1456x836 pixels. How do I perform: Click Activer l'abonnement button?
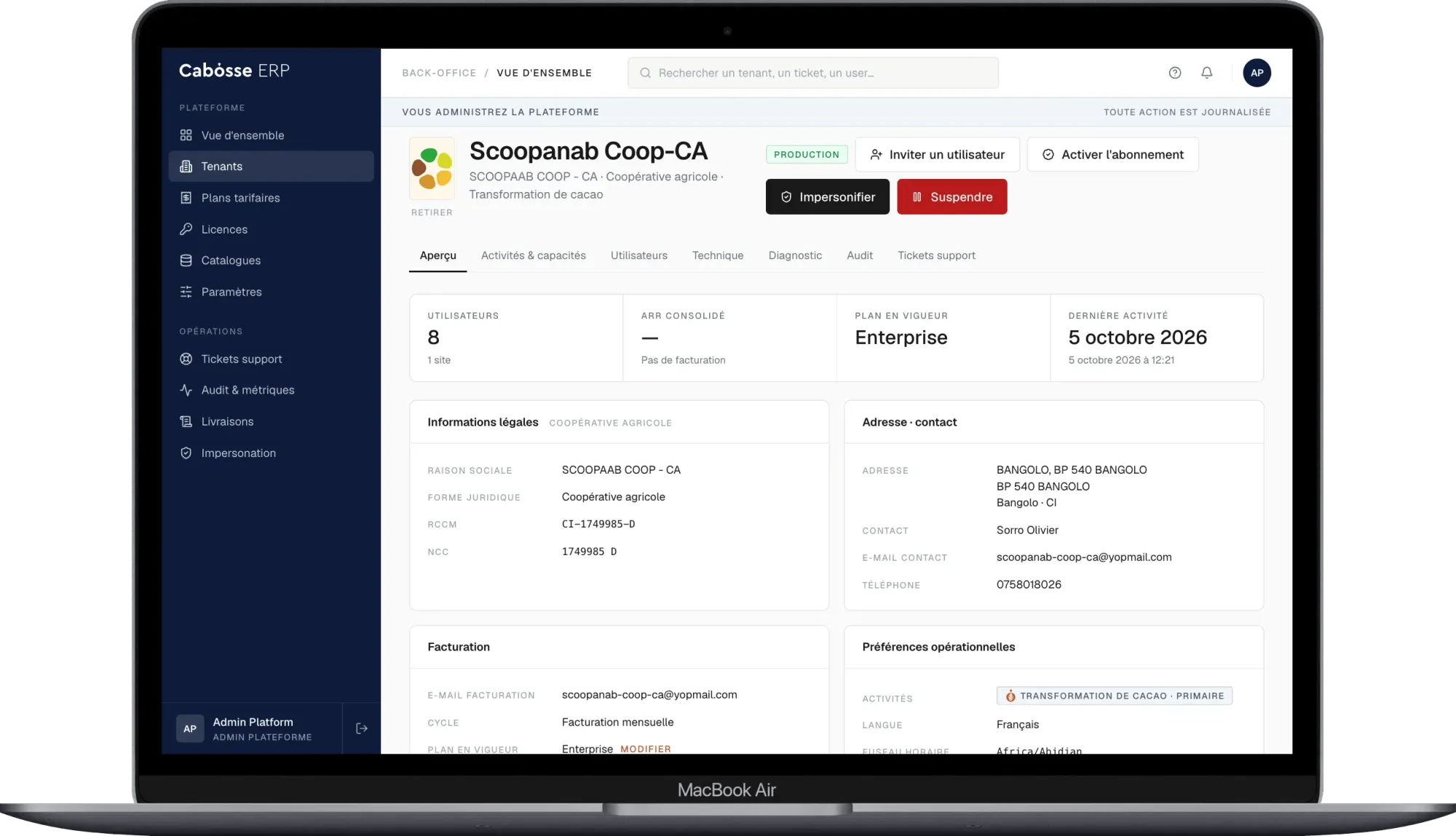pyautogui.click(x=1113, y=154)
